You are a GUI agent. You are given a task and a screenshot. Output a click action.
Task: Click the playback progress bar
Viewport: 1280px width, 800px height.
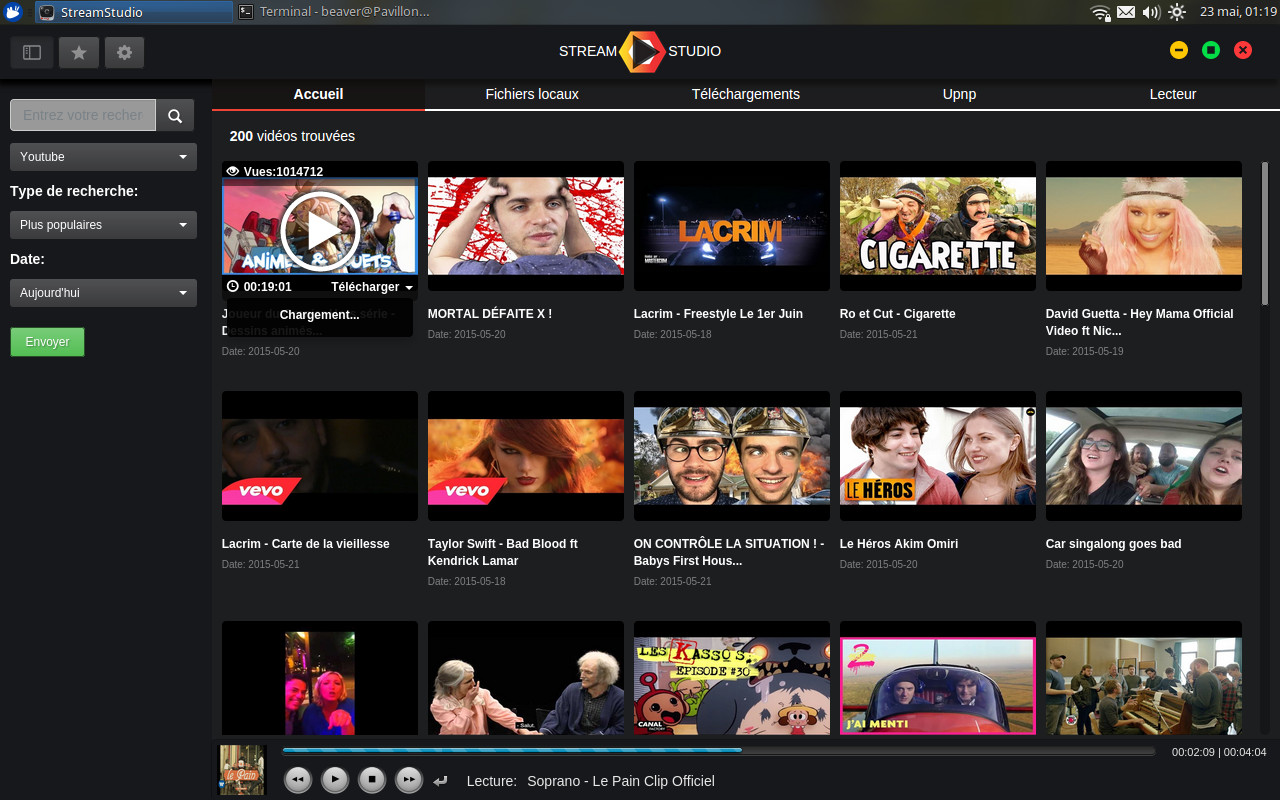(718, 751)
